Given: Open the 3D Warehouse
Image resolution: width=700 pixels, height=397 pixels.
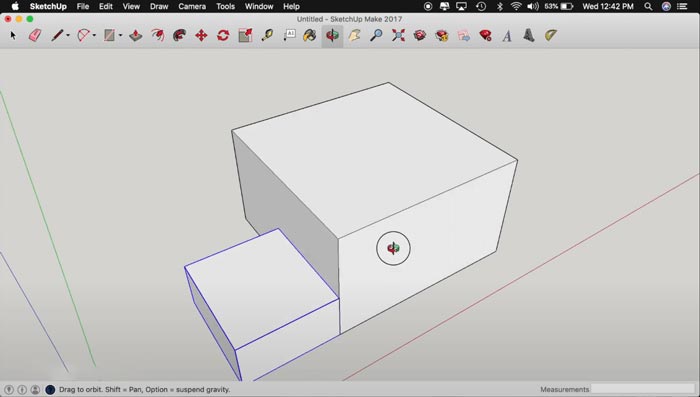Looking at the screenshot, I should 420,35.
